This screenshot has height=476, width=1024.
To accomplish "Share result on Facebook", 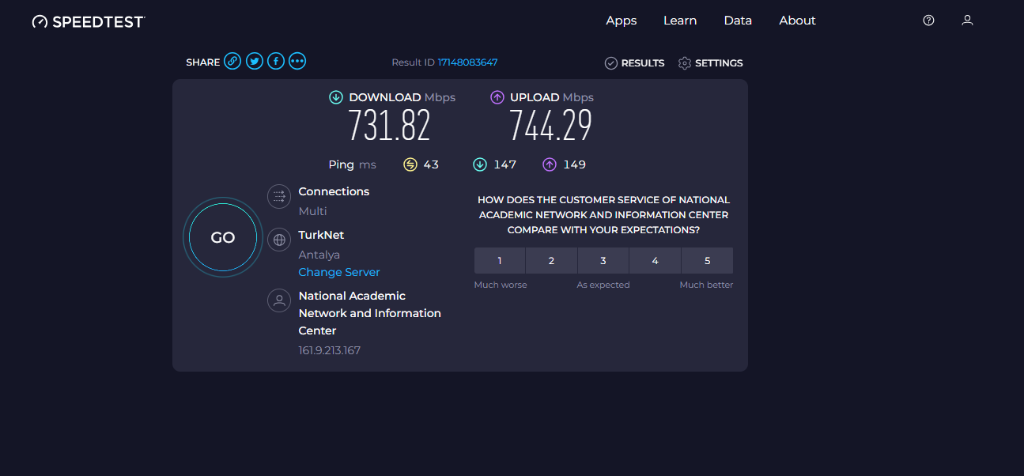I will tap(276, 61).
